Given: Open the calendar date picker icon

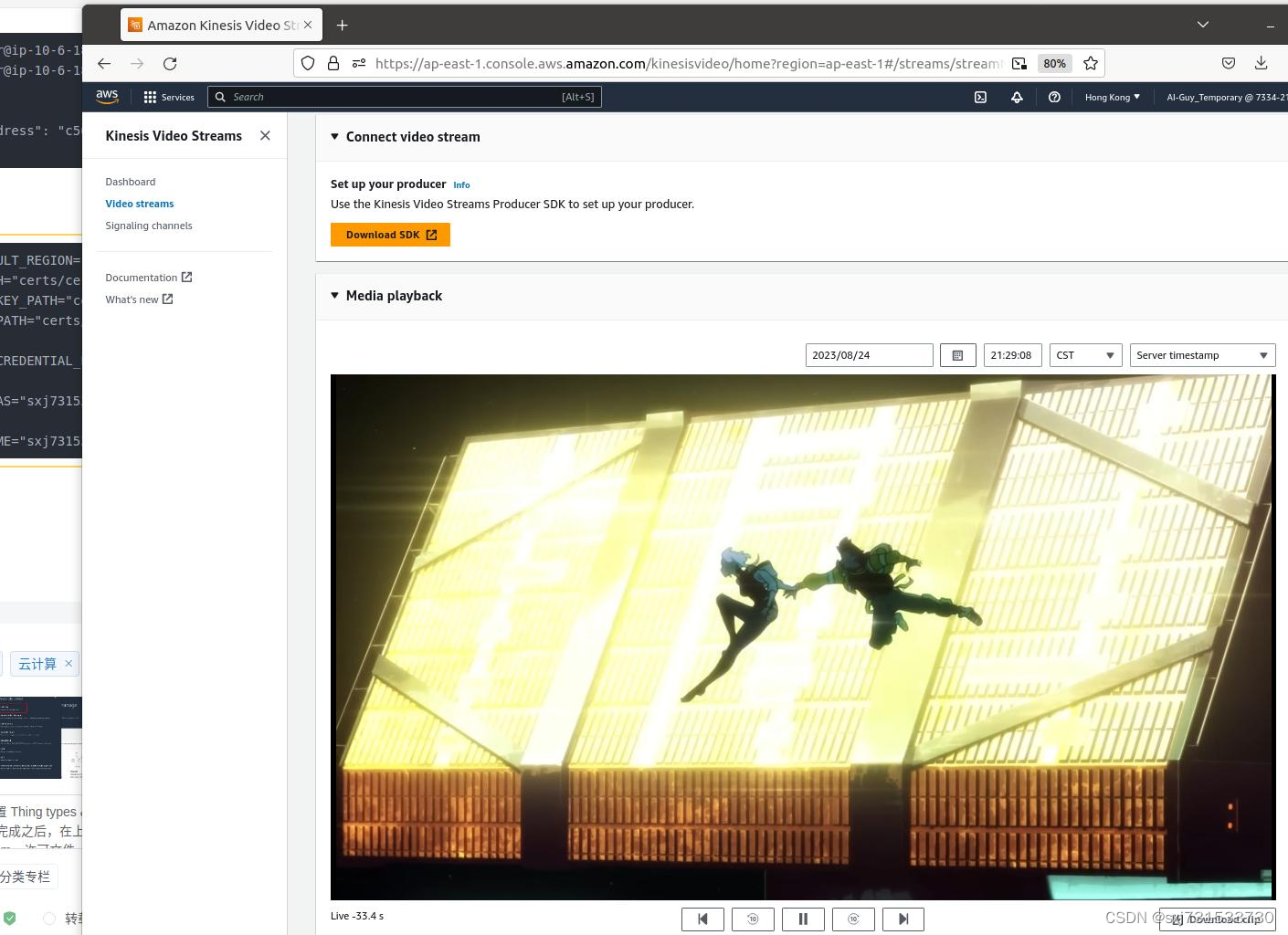Looking at the screenshot, I should [x=957, y=355].
